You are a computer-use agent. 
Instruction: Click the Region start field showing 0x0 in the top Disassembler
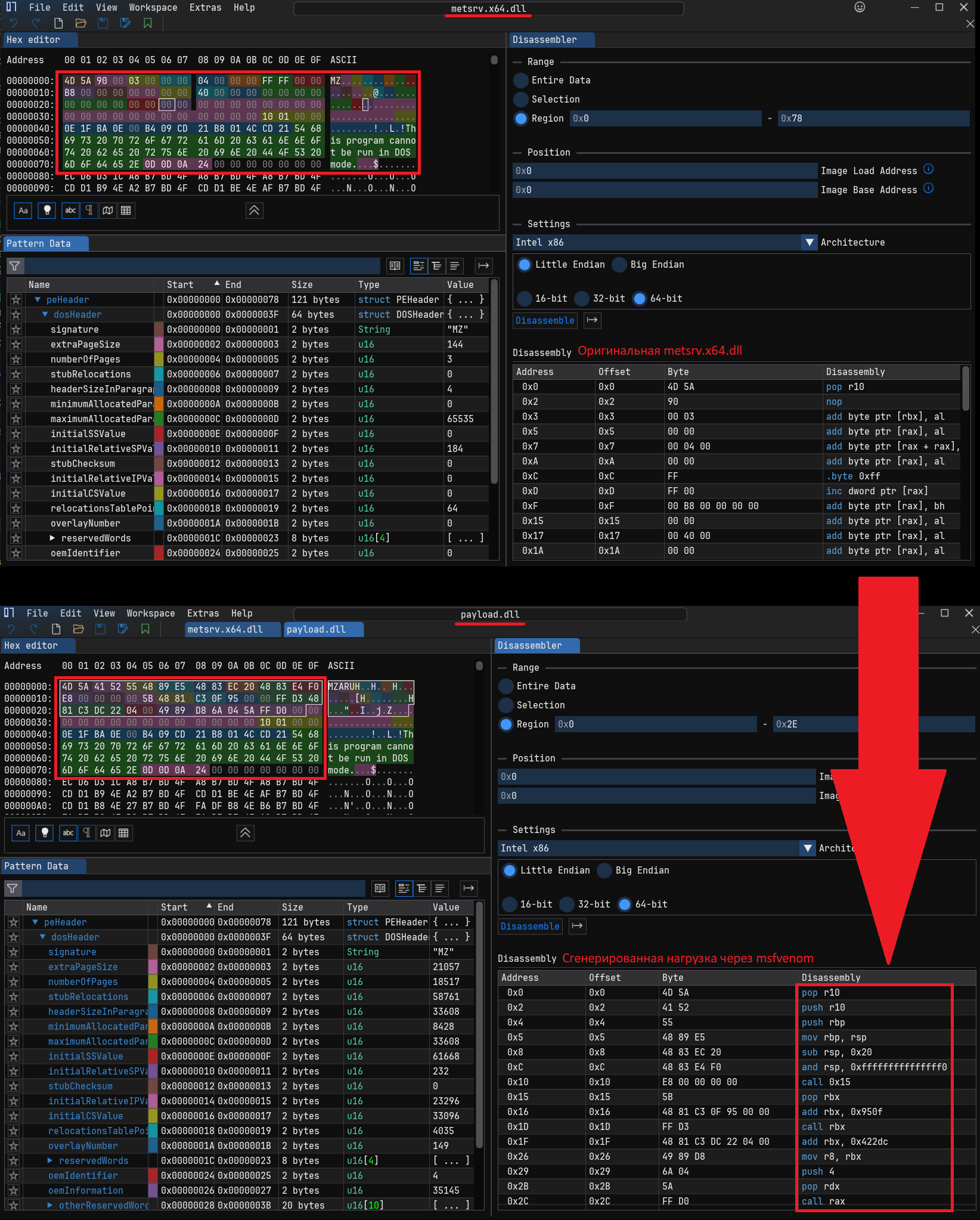pos(665,119)
